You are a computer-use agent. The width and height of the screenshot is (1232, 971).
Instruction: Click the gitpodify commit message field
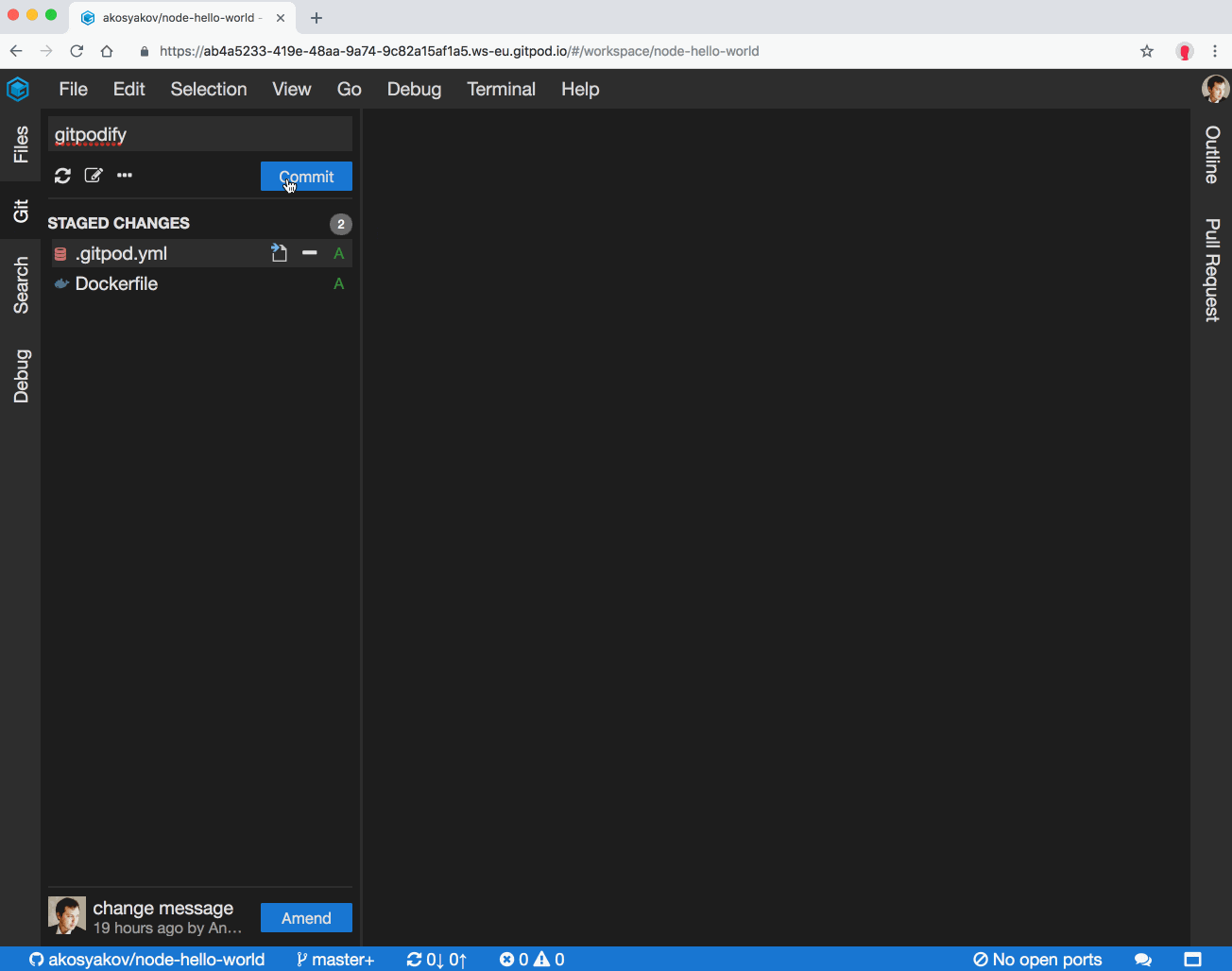pyautogui.click(x=199, y=134)
